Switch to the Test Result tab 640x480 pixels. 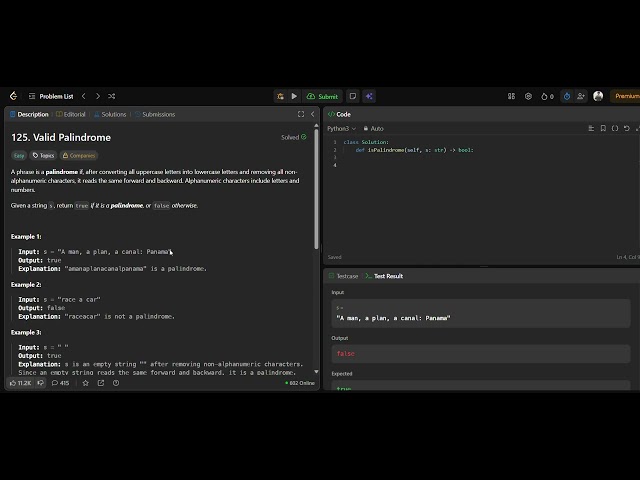point(384,276)
